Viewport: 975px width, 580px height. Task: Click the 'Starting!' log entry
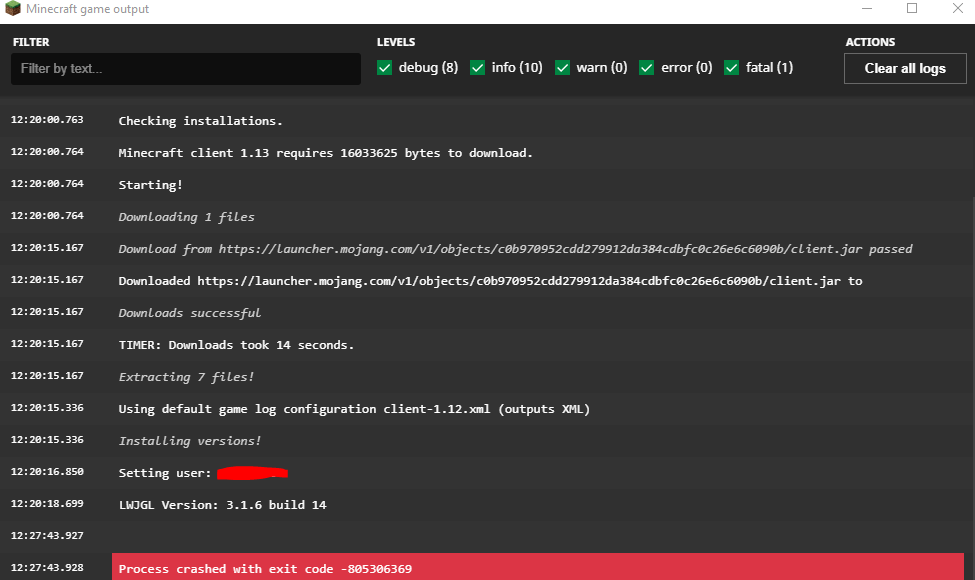coord(150,185)
